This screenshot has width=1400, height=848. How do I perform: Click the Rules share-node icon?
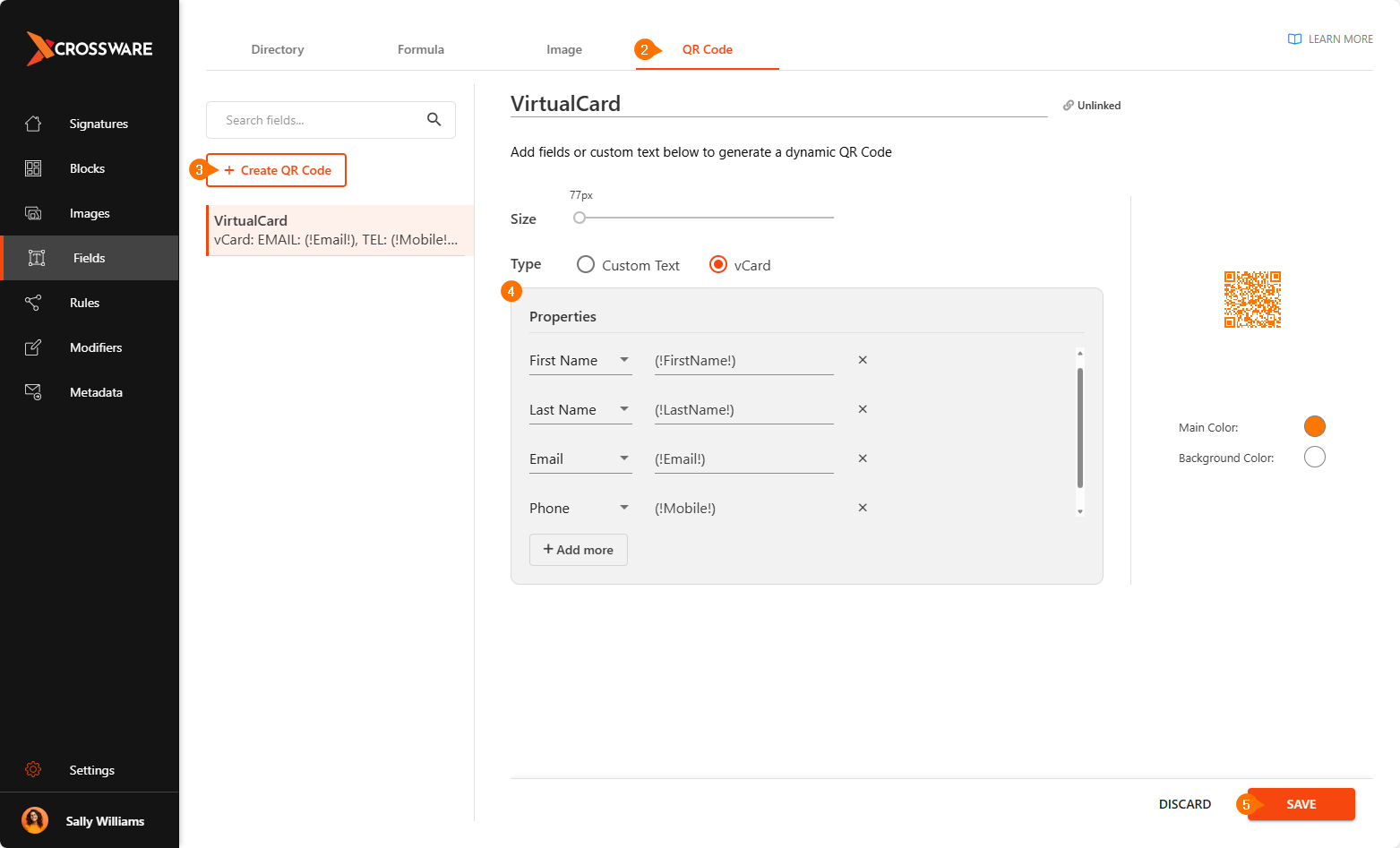pyautogui.click(x=33, y=303)
